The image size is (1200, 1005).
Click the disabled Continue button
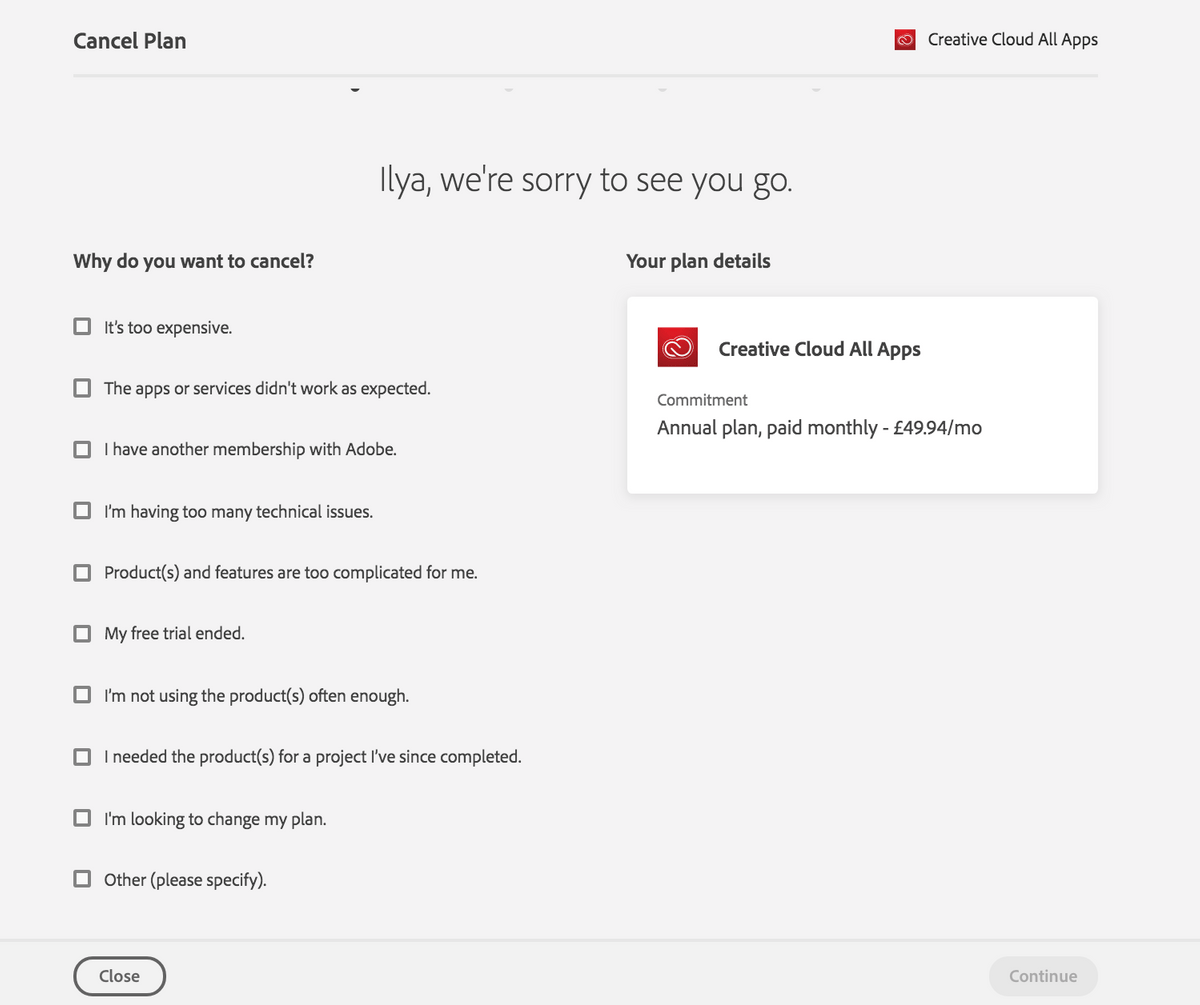(1043, 976)
